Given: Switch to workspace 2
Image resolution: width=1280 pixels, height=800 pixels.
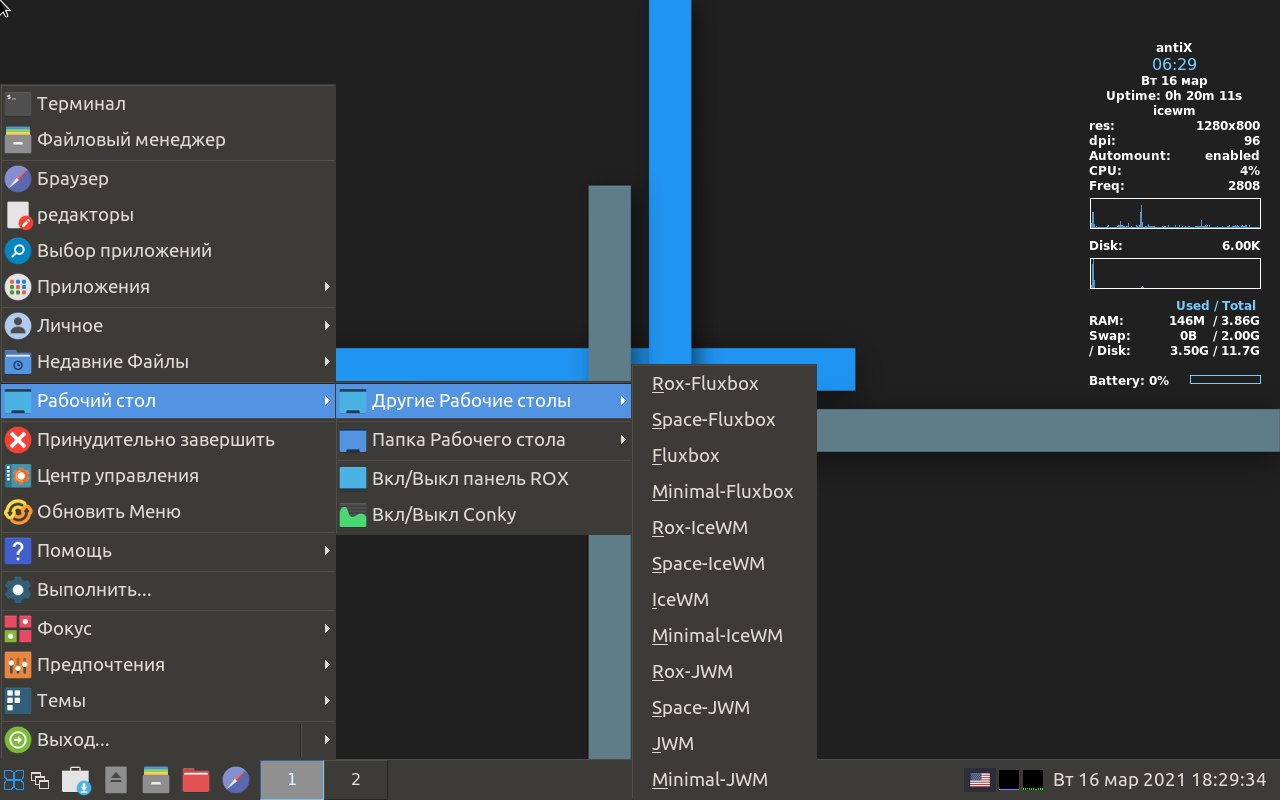Looking at the screenshot, I should tap(356, 780).
